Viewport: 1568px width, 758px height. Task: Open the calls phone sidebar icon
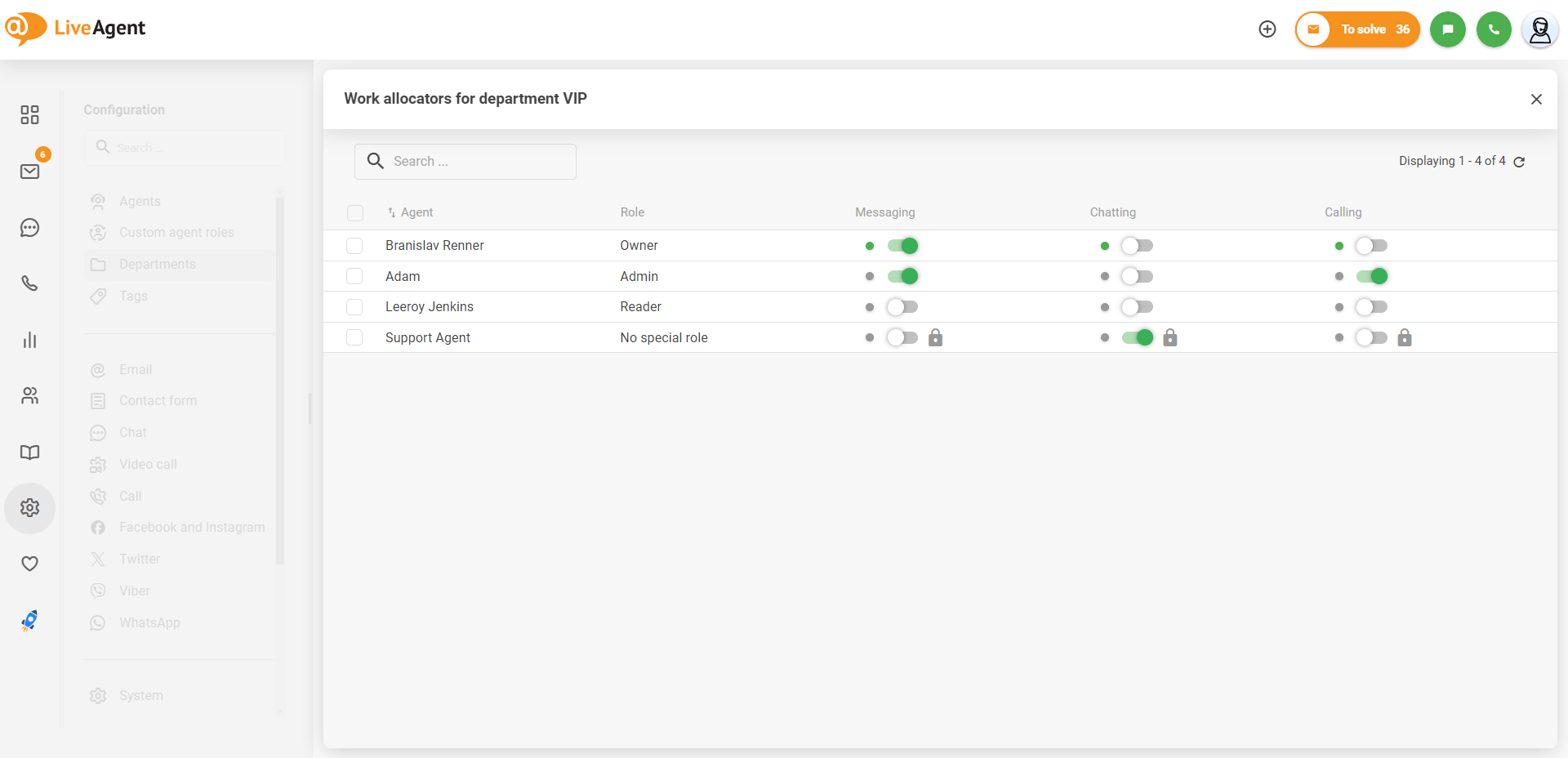[30, 283]
